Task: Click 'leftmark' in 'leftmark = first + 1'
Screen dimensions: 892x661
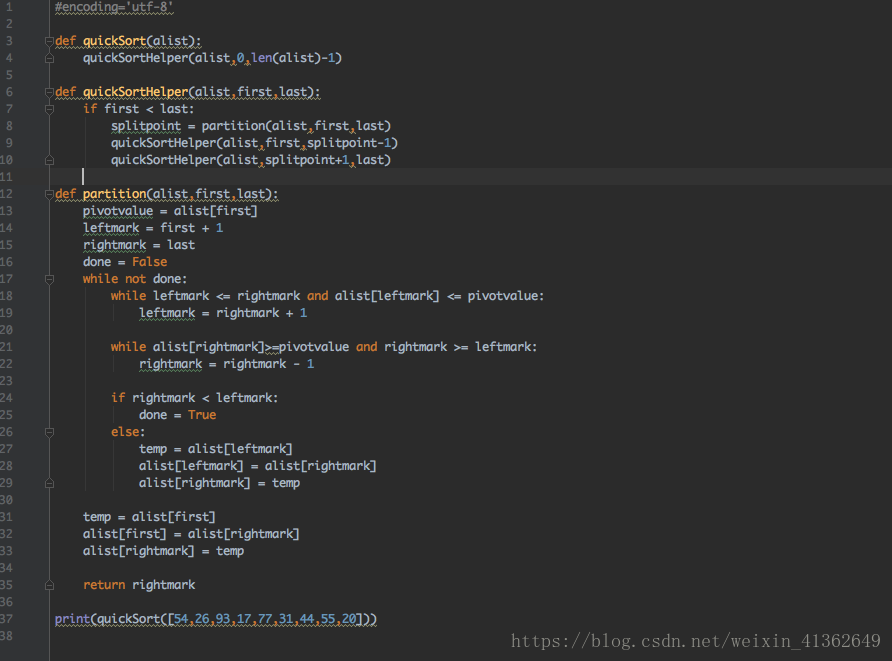Action: [111, 228]
